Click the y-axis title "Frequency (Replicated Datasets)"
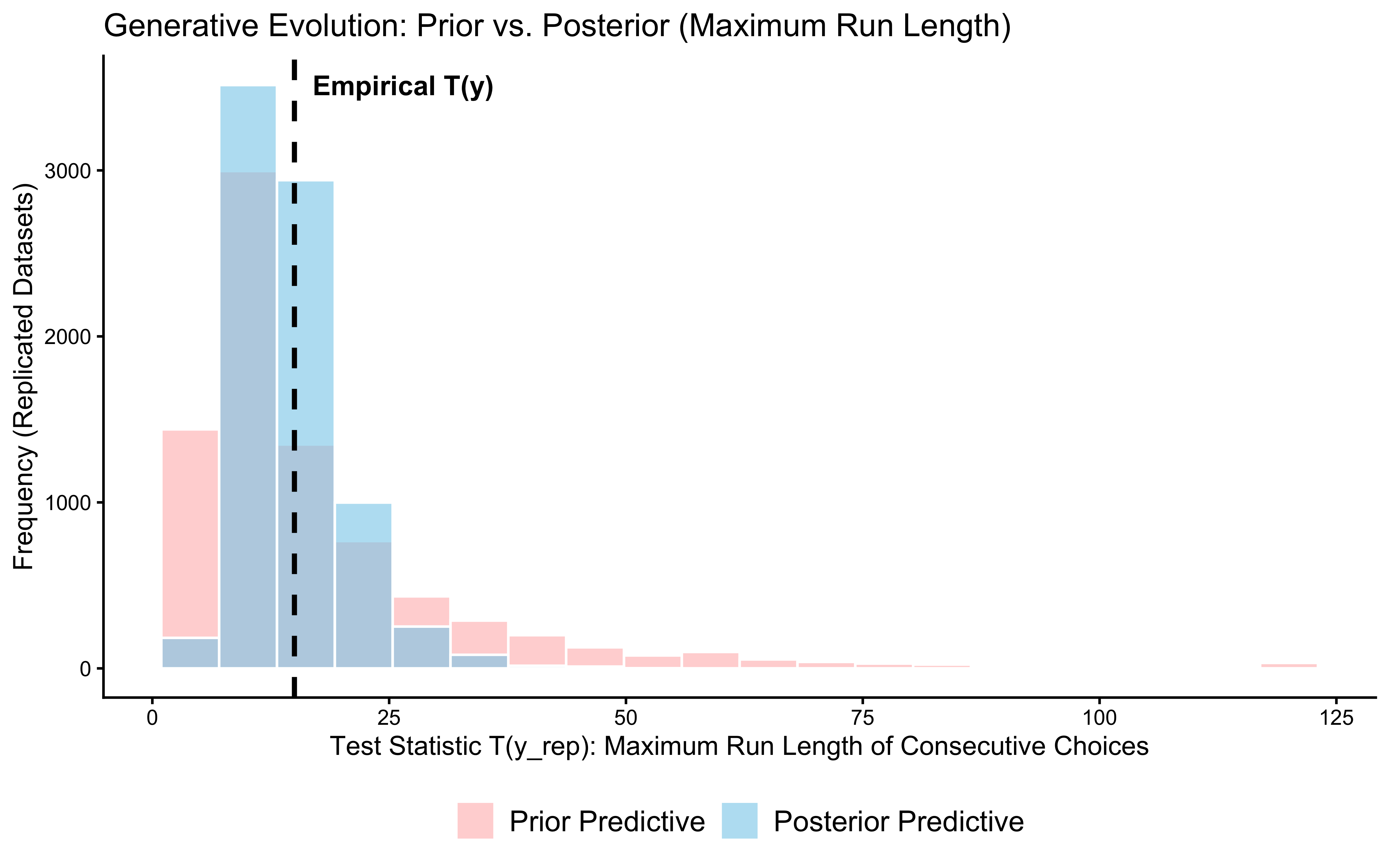Screen dimensions: 1389x868 (x=24, y=376)
